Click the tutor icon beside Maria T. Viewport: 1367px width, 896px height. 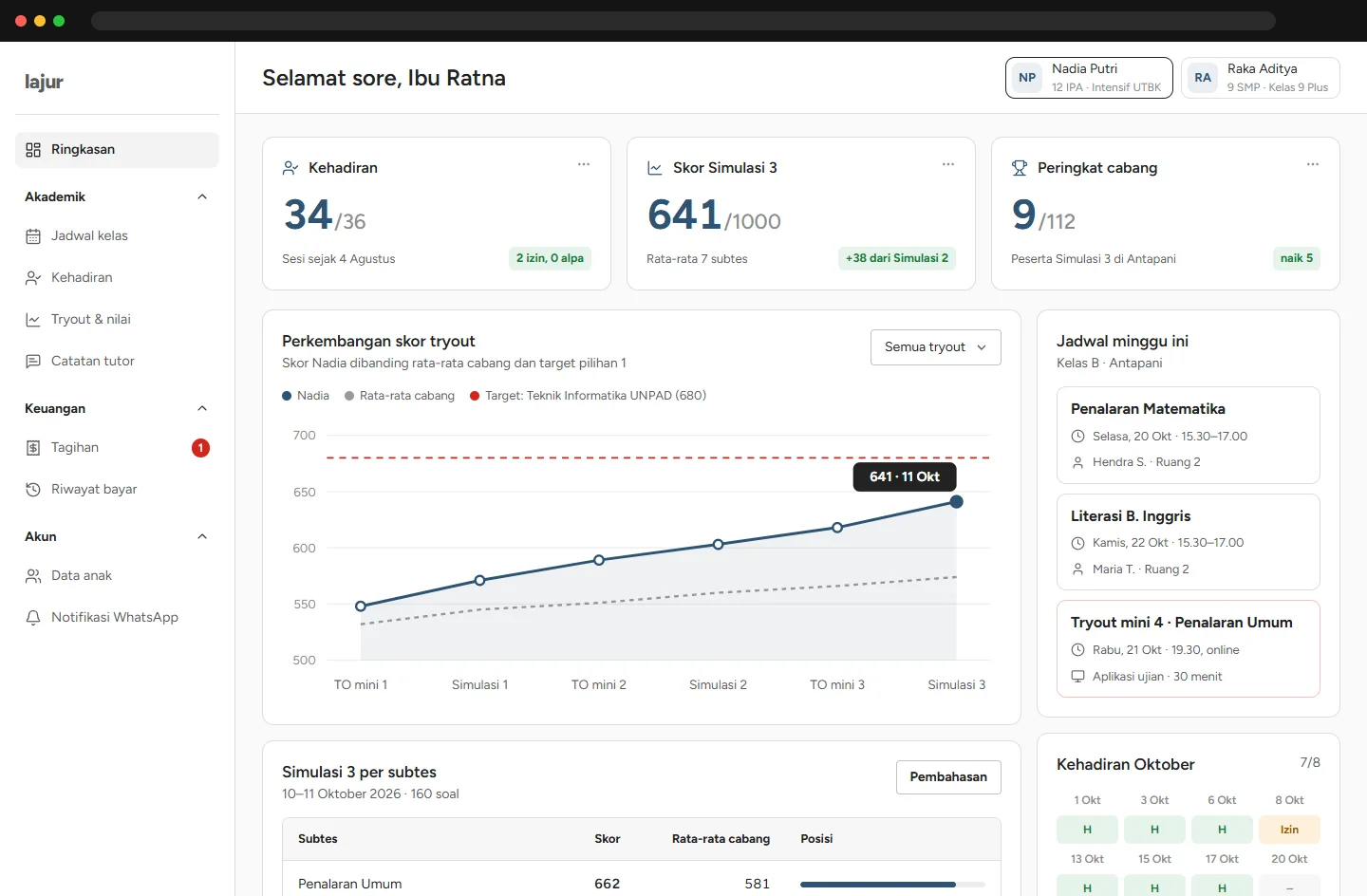(1078, 569)
